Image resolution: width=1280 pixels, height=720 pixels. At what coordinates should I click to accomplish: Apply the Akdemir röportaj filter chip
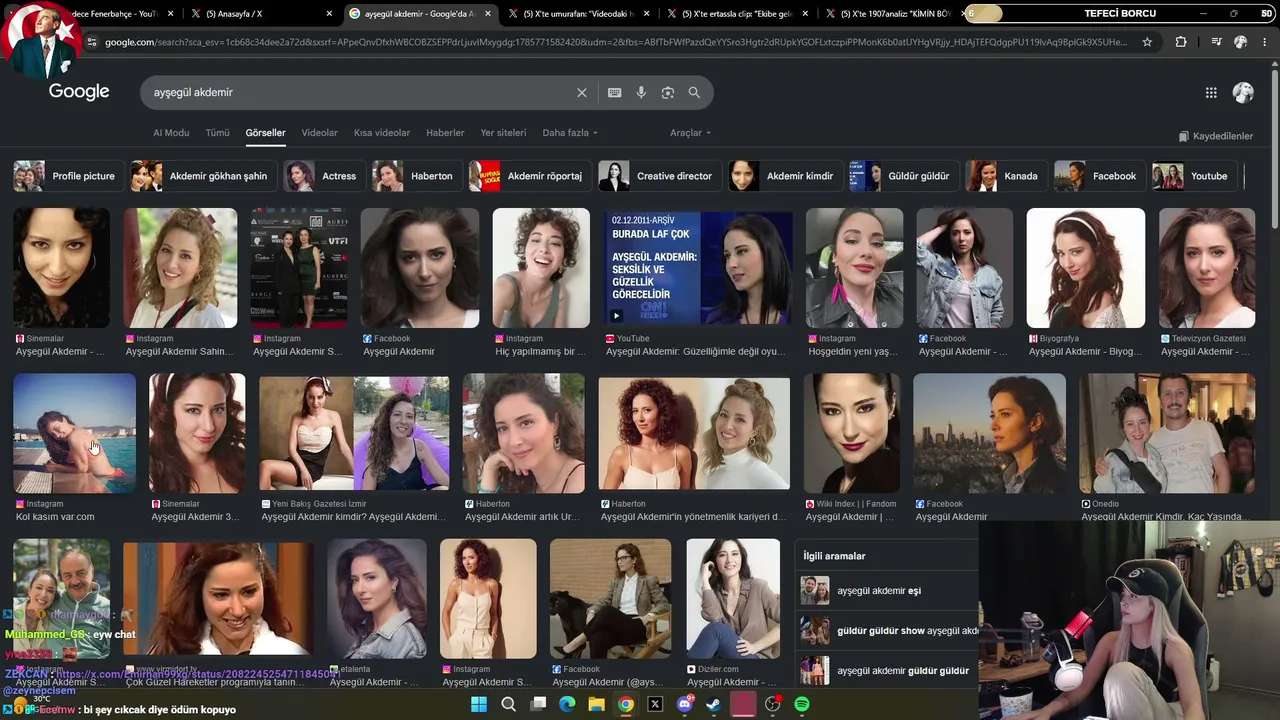coord(530,176)
